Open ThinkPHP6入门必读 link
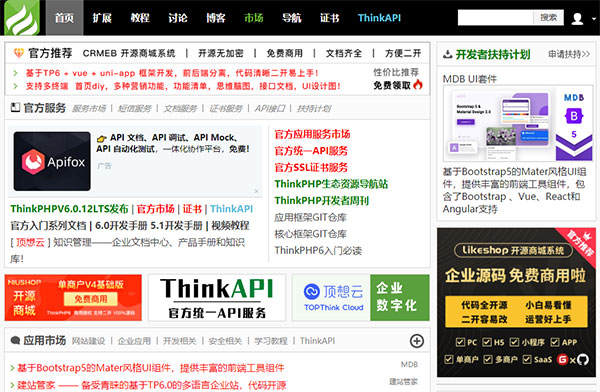 (318, 251)
